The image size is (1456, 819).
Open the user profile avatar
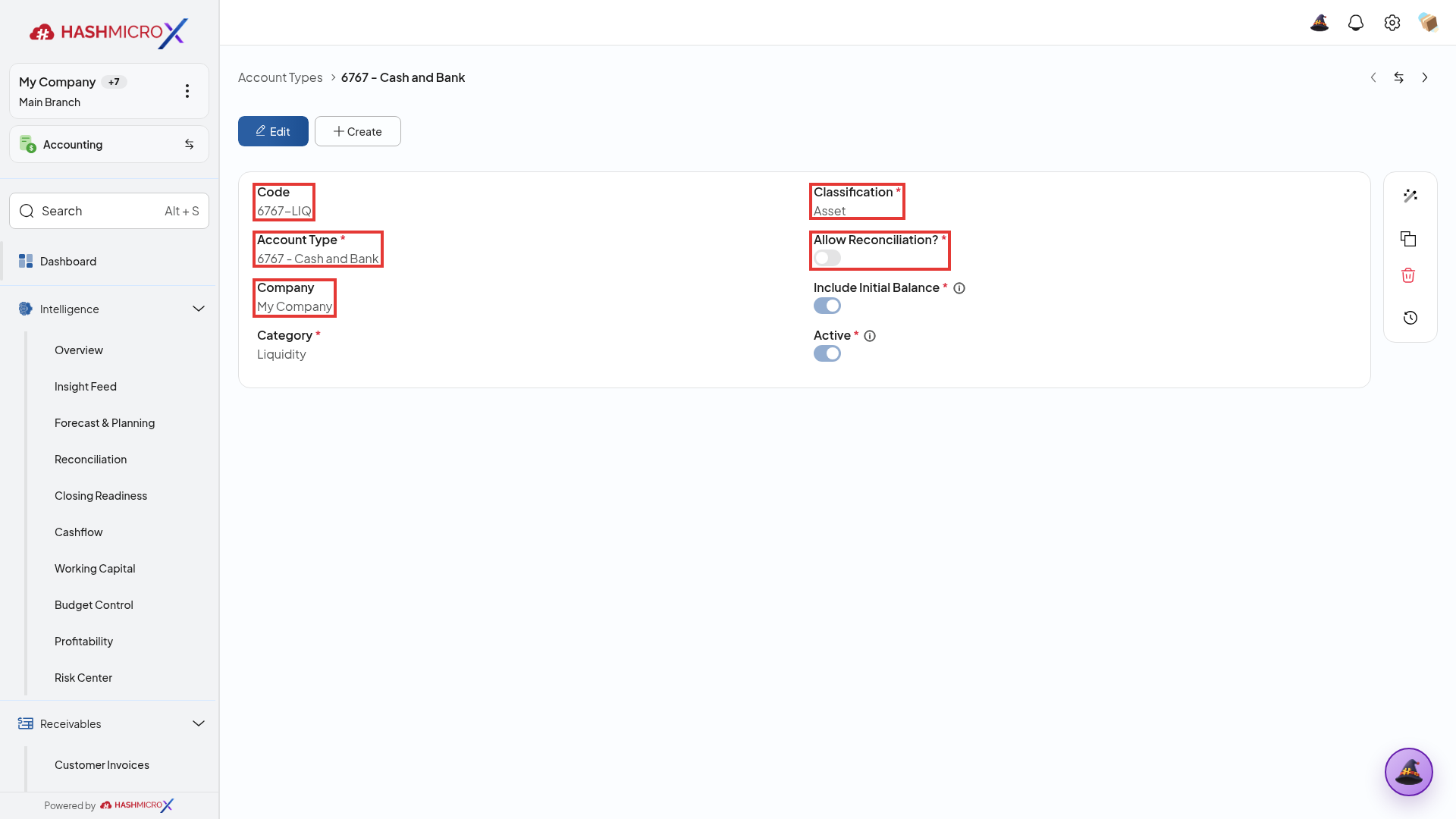[x=1429, y=23]
